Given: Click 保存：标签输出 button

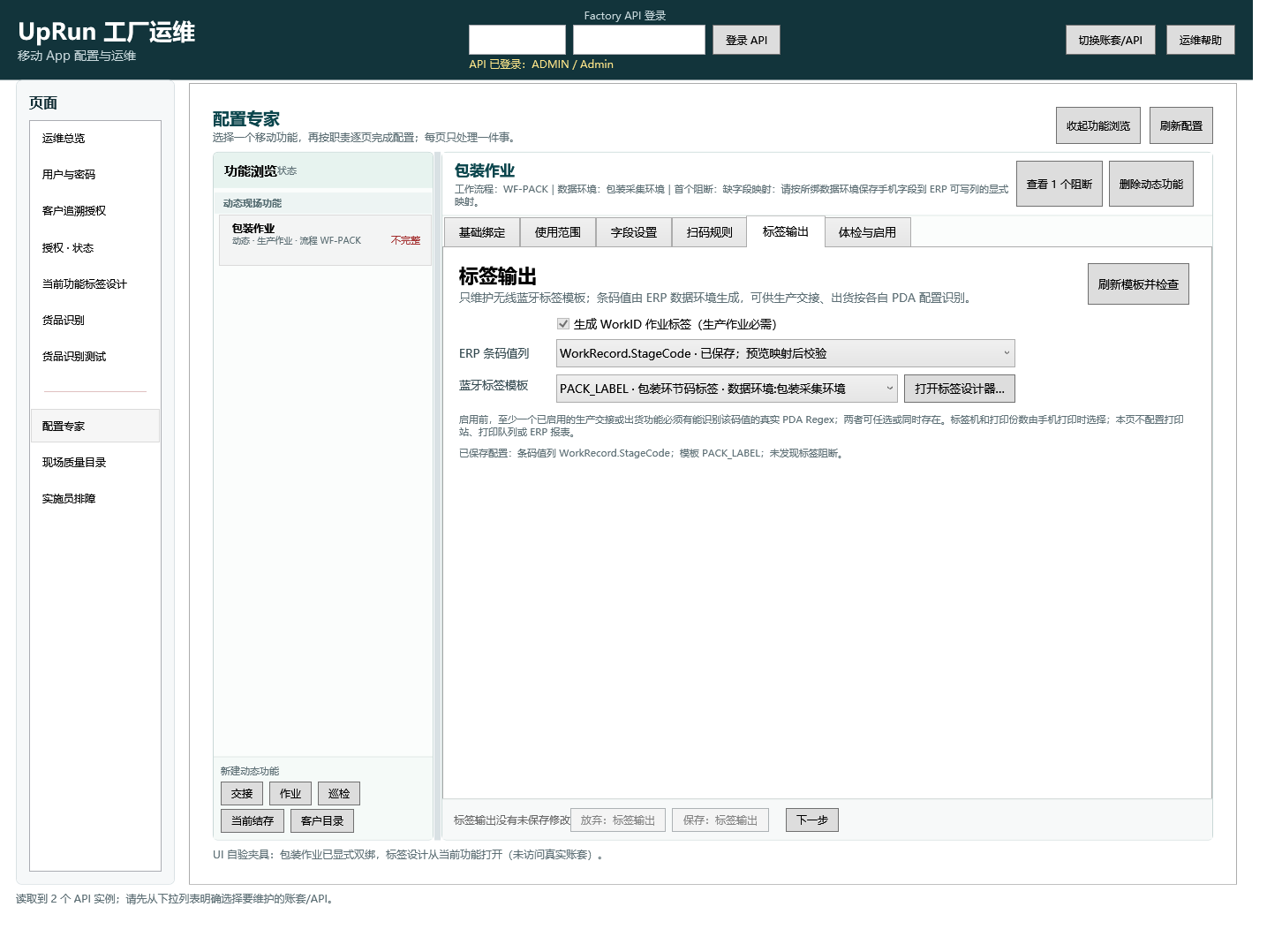Looking at the screenshot, I should point(720,820).
